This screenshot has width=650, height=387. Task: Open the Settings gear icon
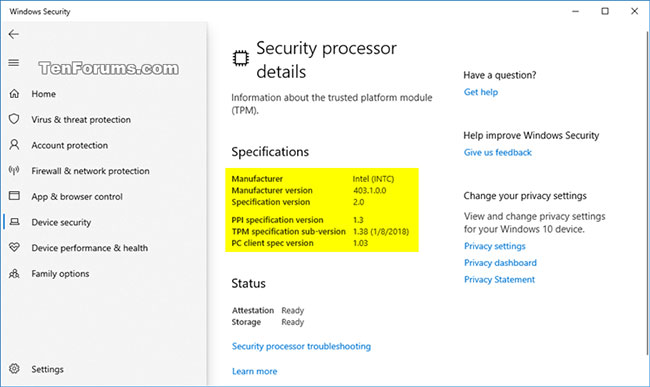[x=14, y=369]
